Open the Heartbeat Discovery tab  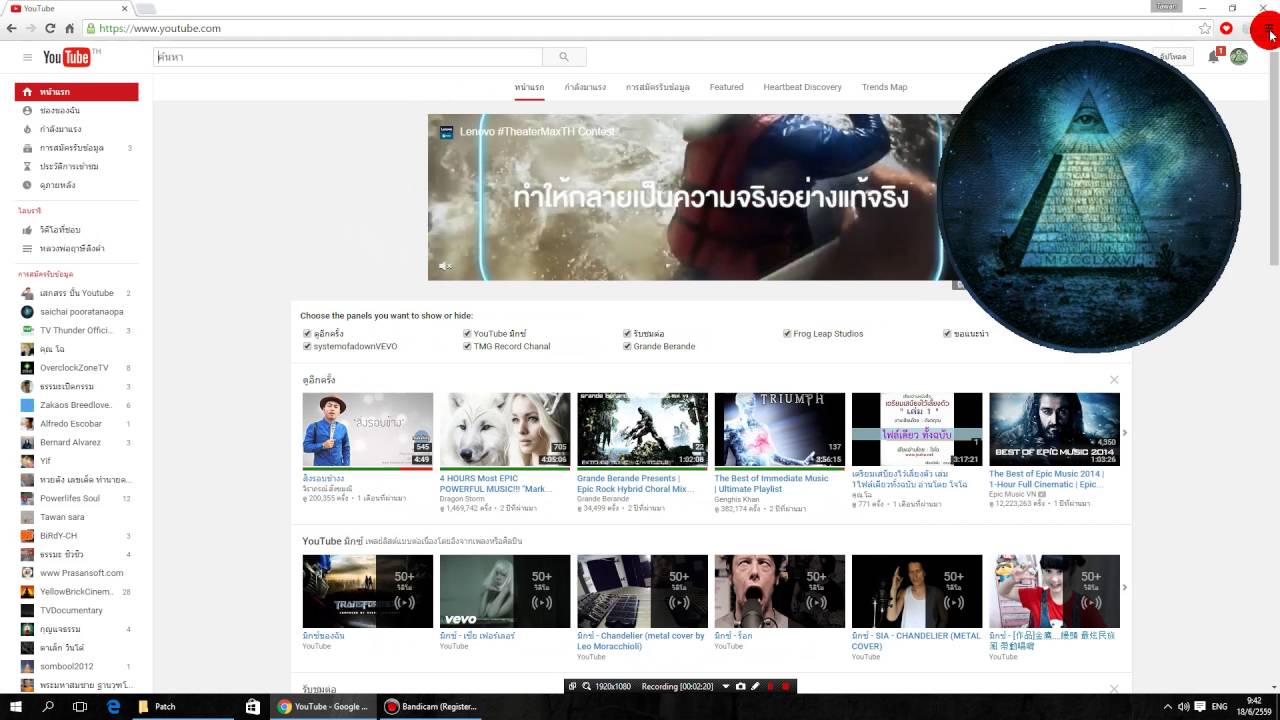coord(802,87)
